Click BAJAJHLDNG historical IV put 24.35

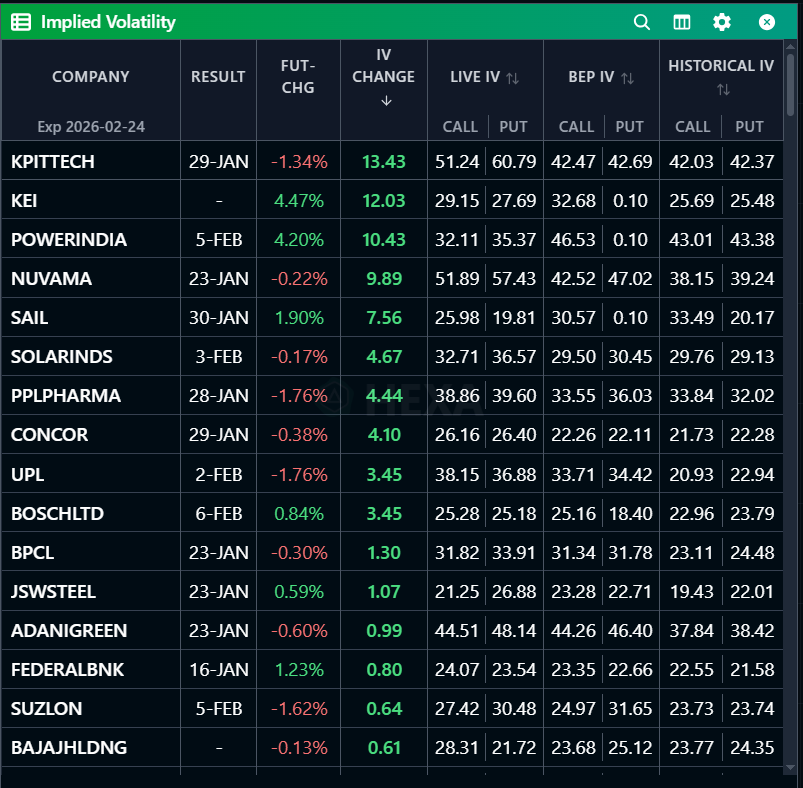point(752,748)
